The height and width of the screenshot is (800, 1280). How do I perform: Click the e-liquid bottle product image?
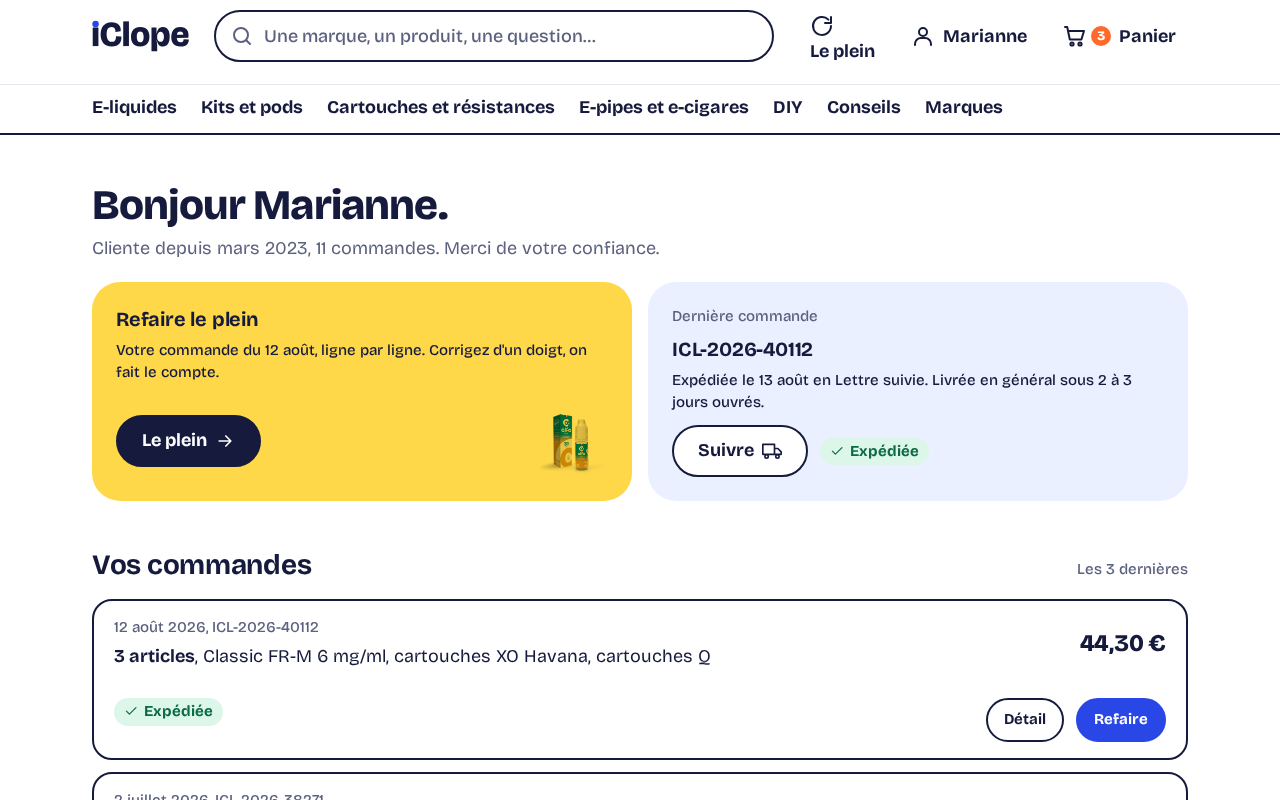pos(570,441)
